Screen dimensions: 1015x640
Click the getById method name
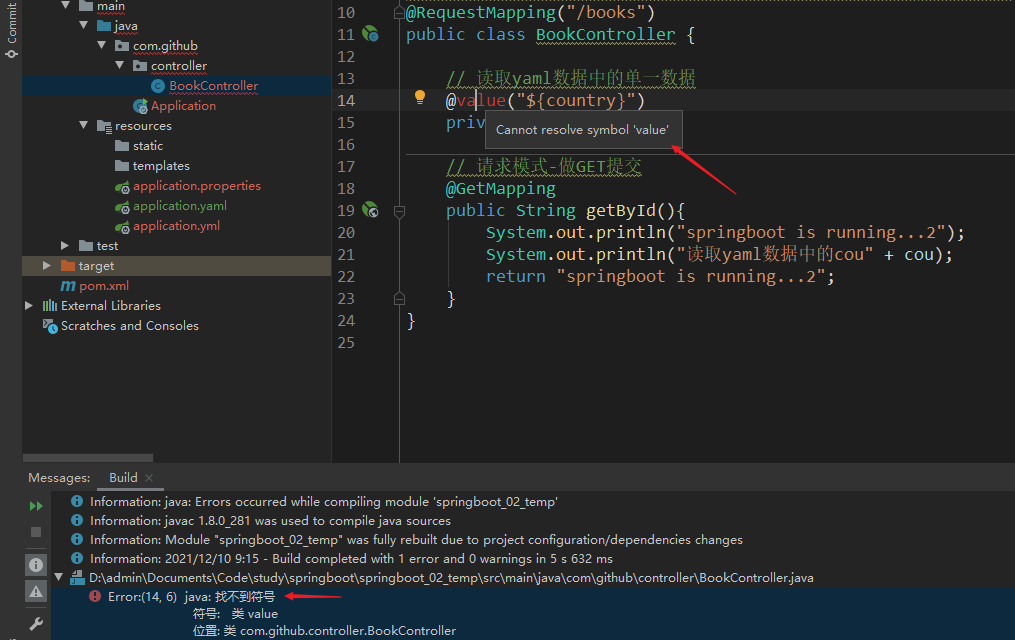tap(621, 210)
